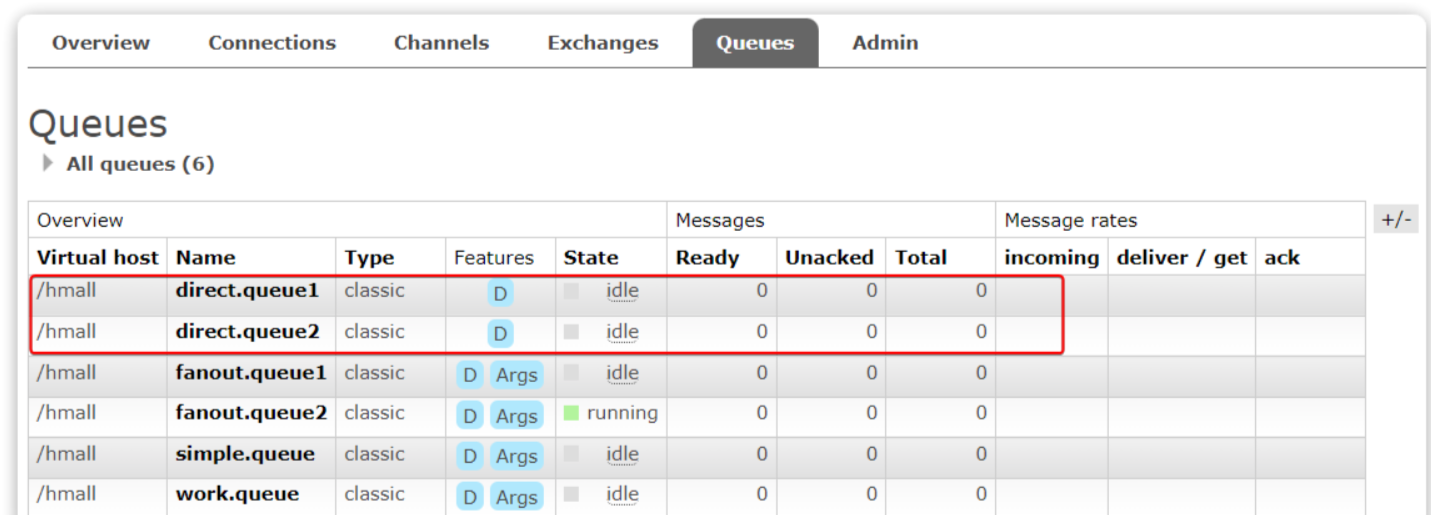
Task: Open the Admin tab
Action: point(884,43)
